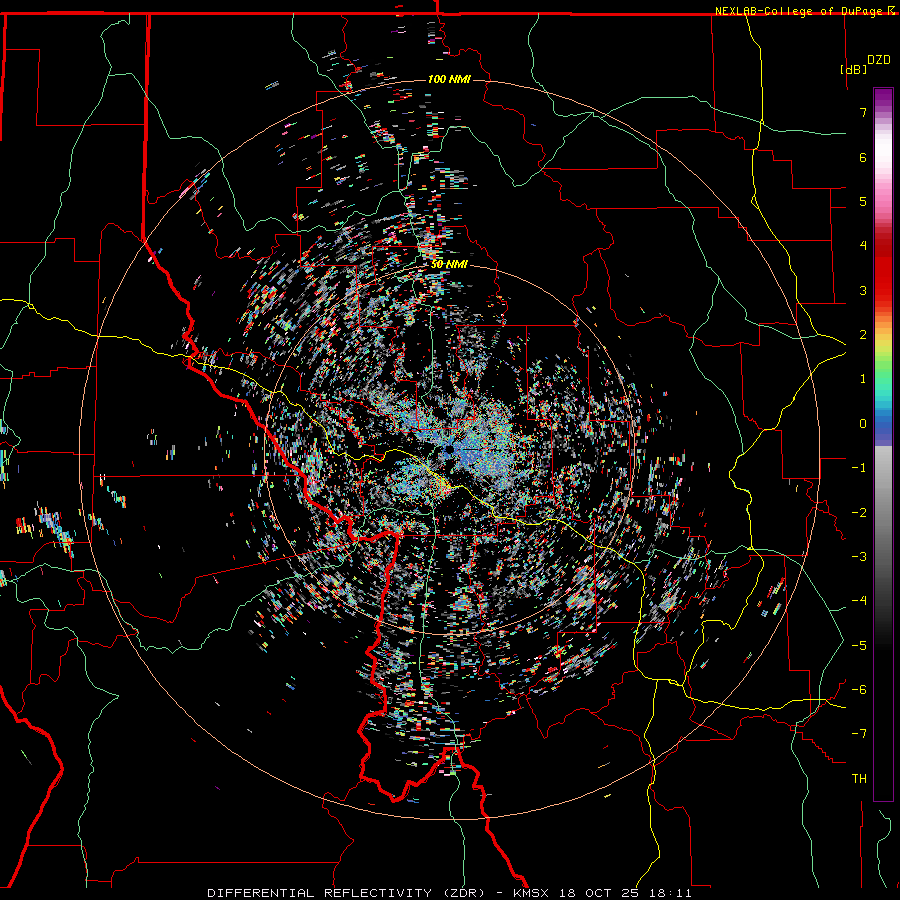Viewport: 900px width, 900px height.
Task: Click the 3 value on the scale
Action: (863, 290)
